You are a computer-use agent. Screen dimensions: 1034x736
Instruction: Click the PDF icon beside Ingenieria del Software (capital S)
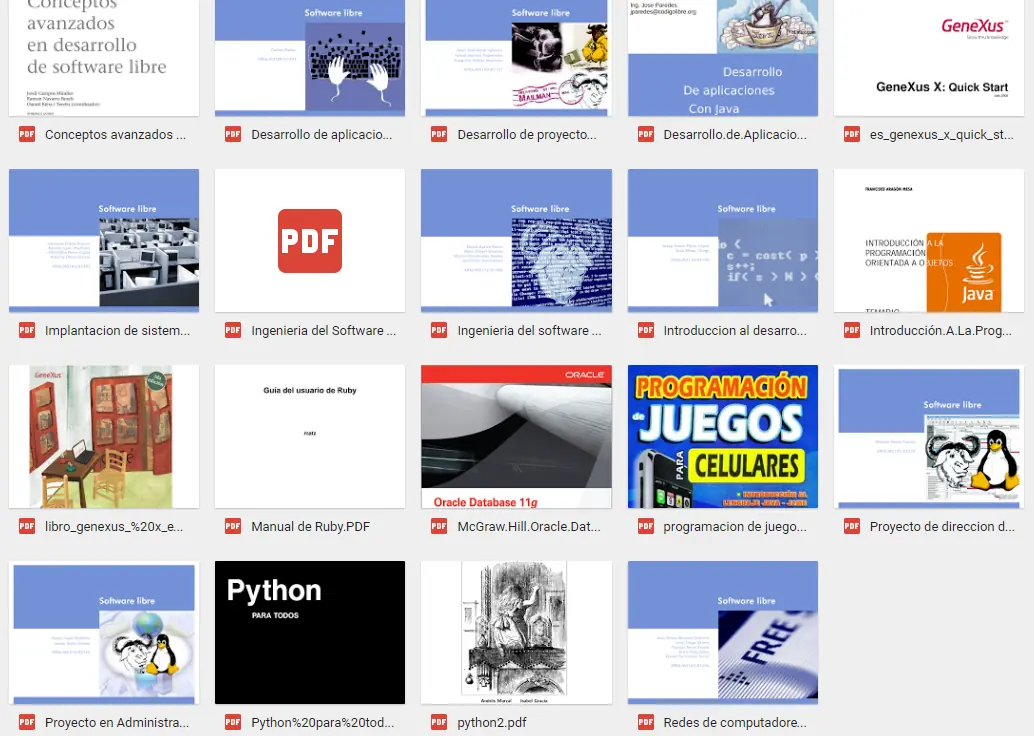[233, 330]
